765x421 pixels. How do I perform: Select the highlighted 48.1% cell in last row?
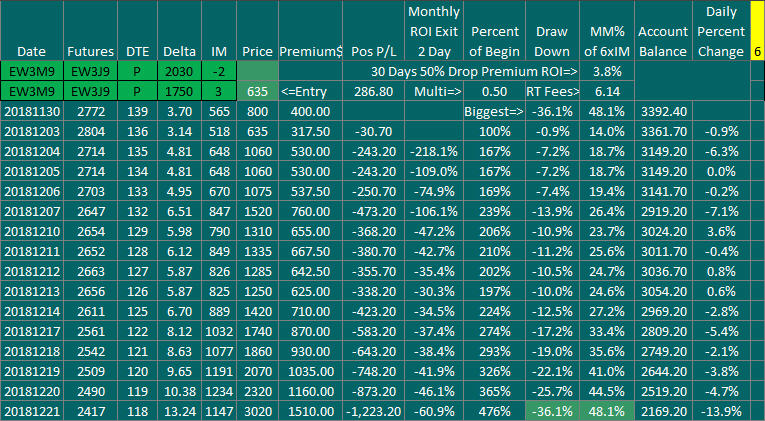tap(607, 411)
